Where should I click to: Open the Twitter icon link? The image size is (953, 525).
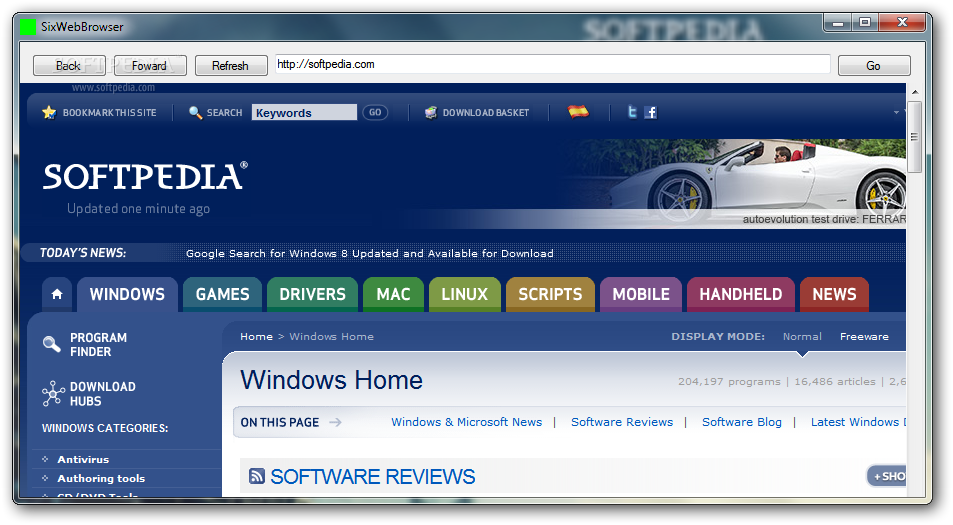click(x=632, y=112)
